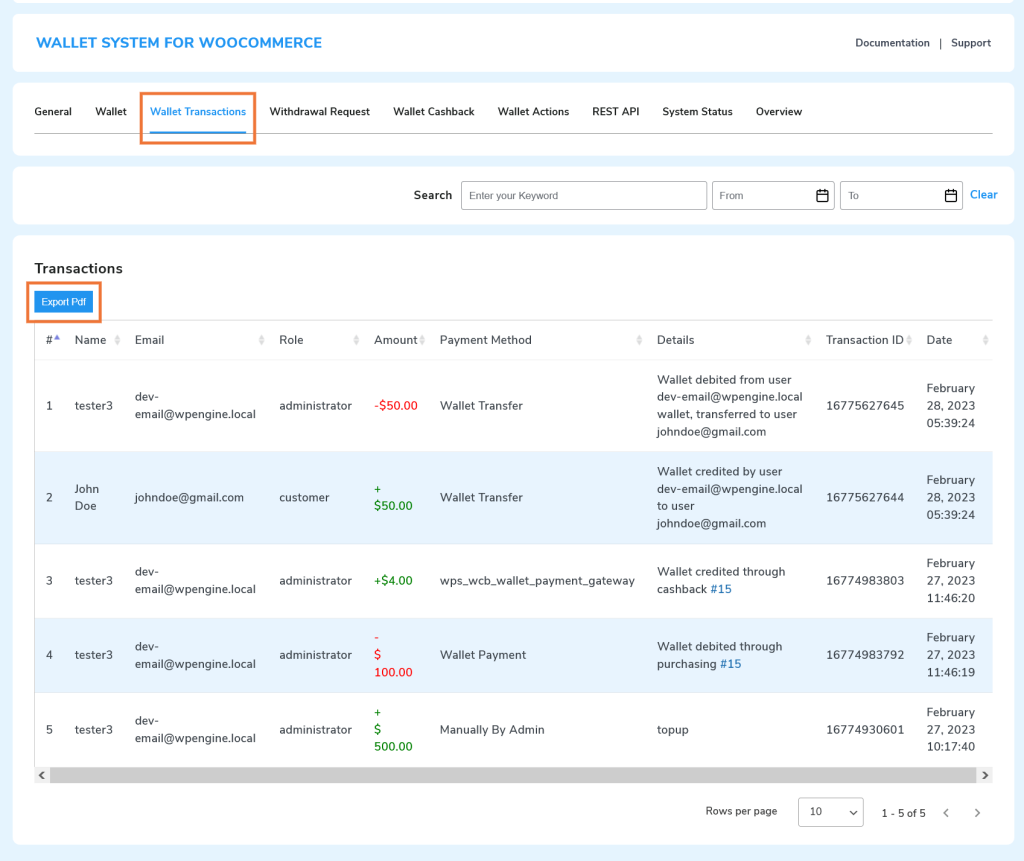Open the Support link
This screenshot has height=861, width=1024.
[x=971, y=43]
